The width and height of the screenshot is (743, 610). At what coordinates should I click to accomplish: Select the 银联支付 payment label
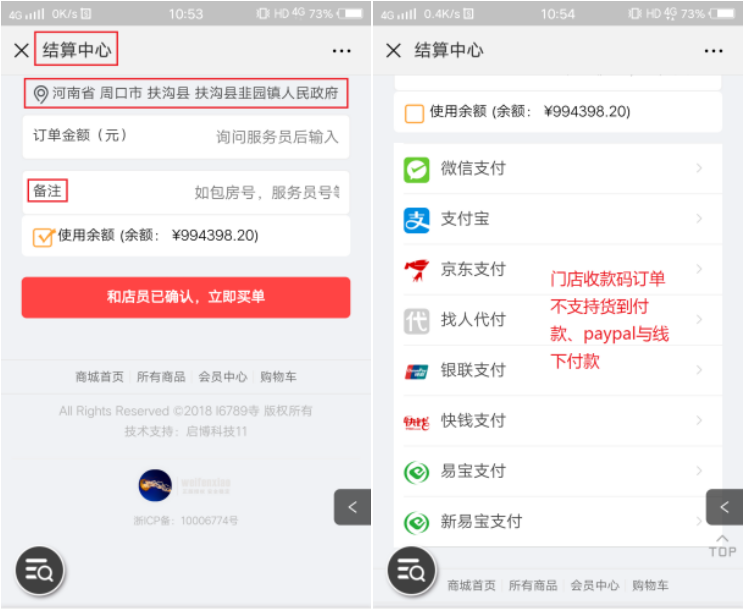pyautogui.click(x=473, y=371)
